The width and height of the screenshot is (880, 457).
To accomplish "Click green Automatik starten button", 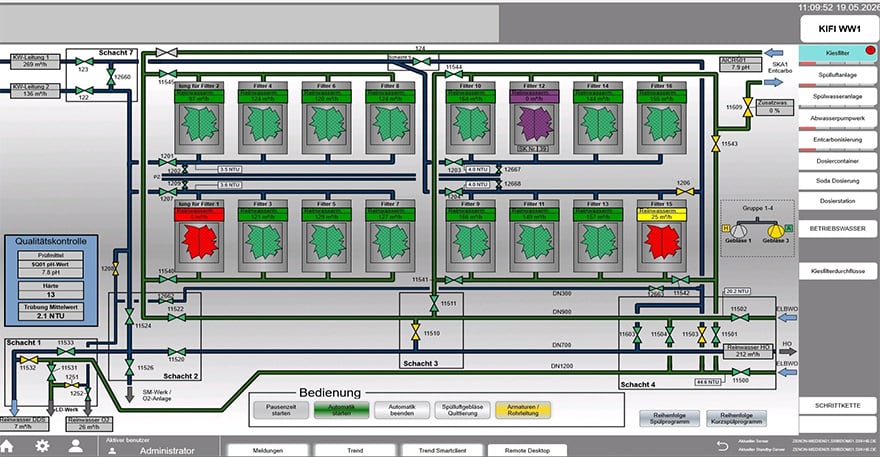I will click(341, 410).
